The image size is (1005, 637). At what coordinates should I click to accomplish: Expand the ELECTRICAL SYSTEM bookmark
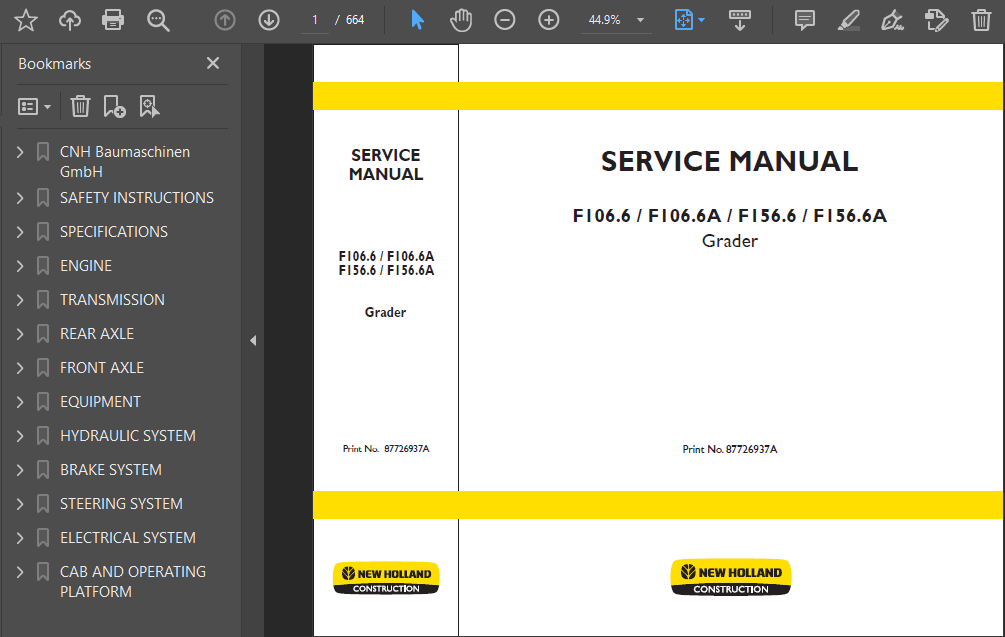point(20,538)
